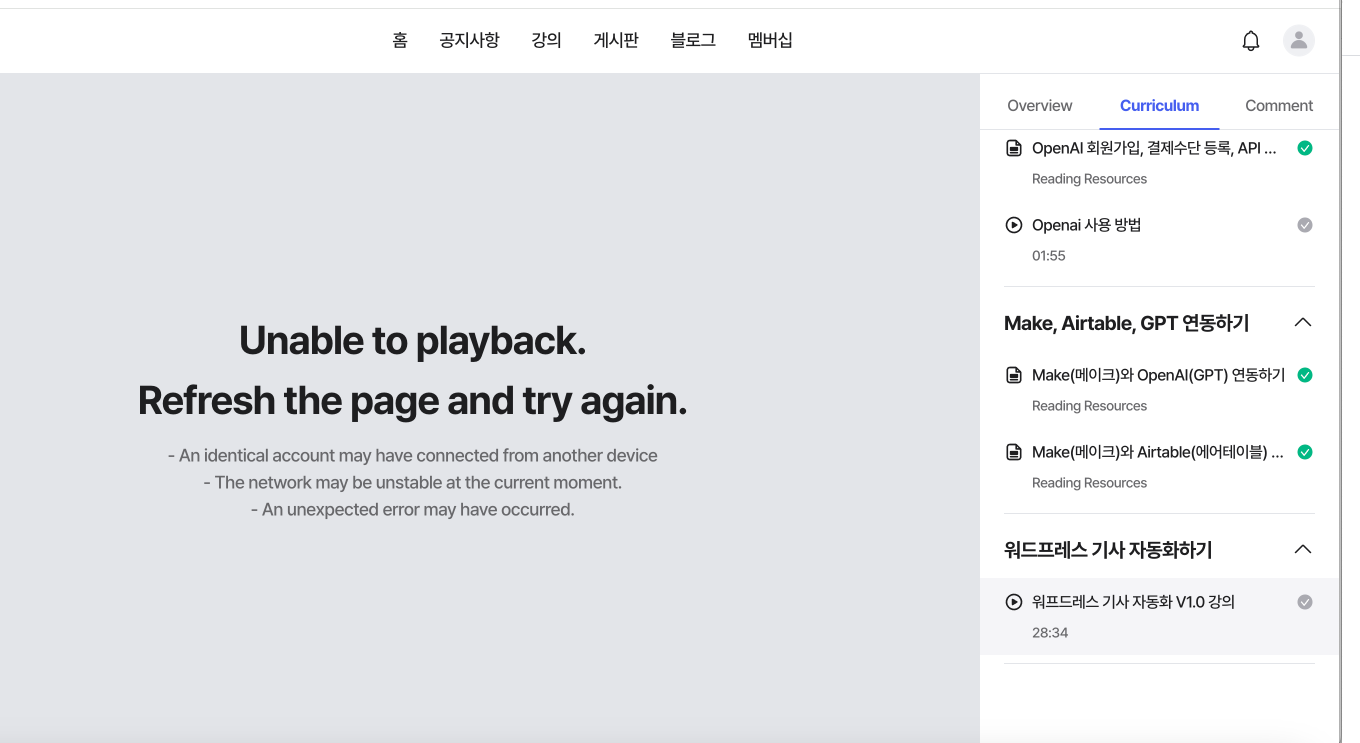Click the Refresh the page and try again. heading

(x=412, y=401)
